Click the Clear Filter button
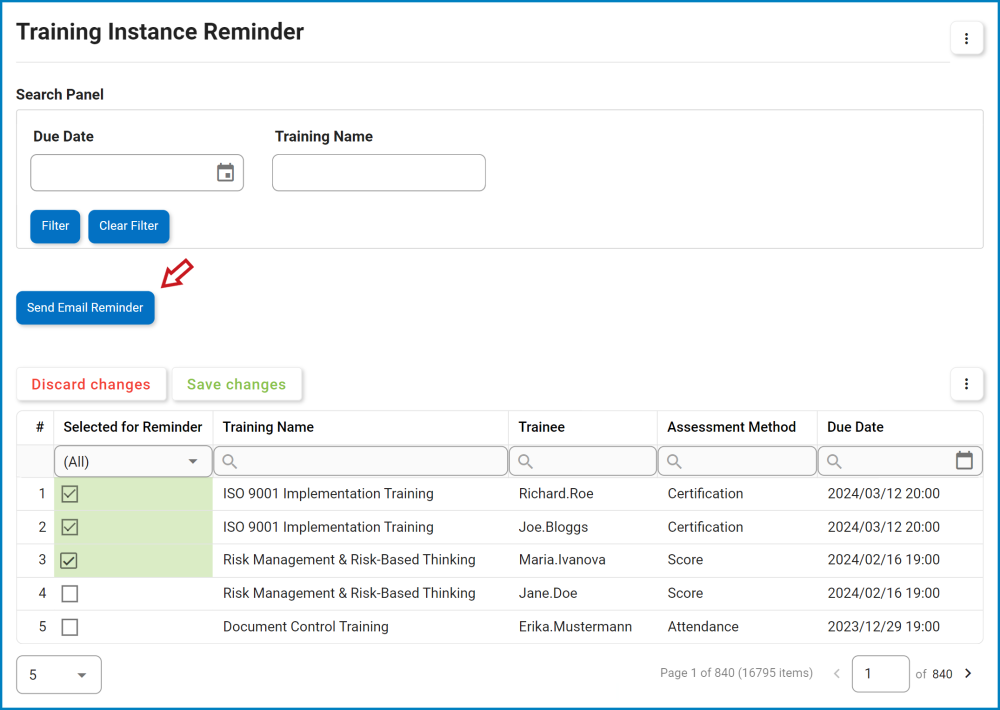Image resolution: width=1000 pixels, height=710 pixels. (128, 226)
